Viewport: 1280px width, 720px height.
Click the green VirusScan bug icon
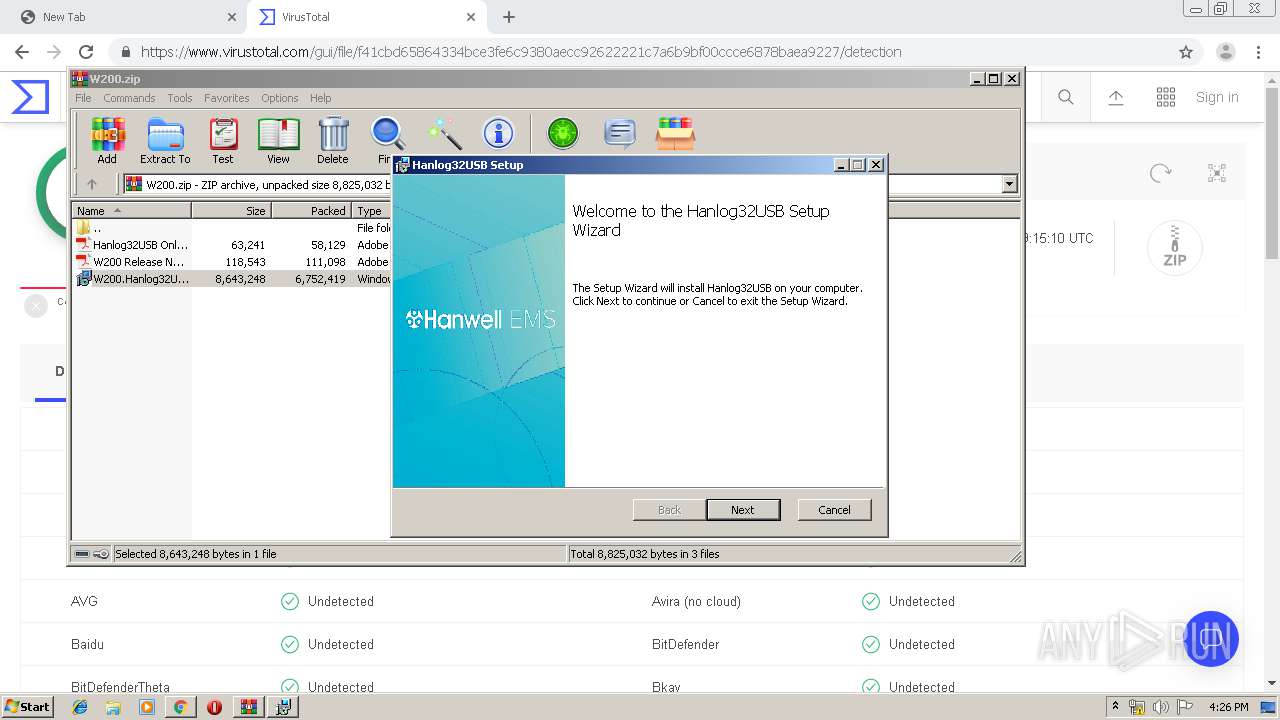pyautogui.click(x=563, y=134)
